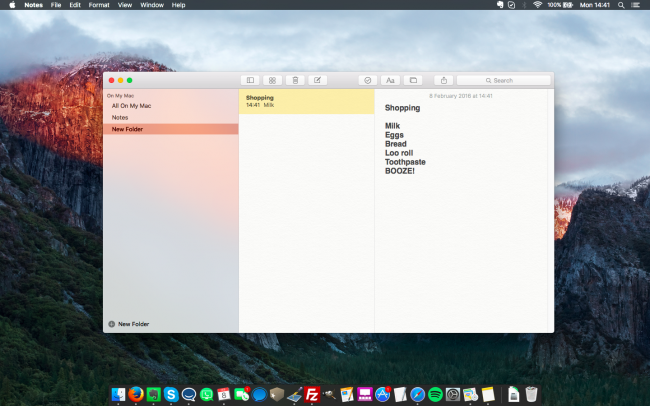
Task: Open WhatsApp green icon in Dock
Action: click(206, 394)
